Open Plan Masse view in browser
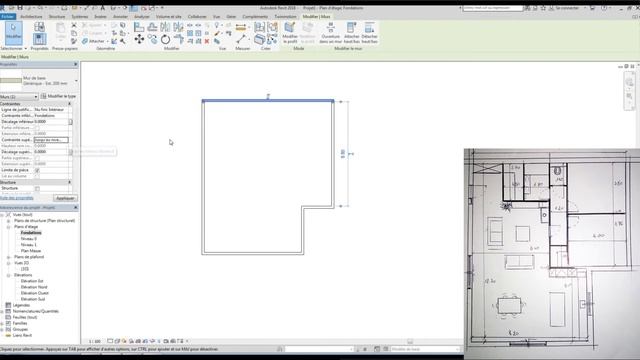This screenshot has height=360, width=640. [31, 251]
